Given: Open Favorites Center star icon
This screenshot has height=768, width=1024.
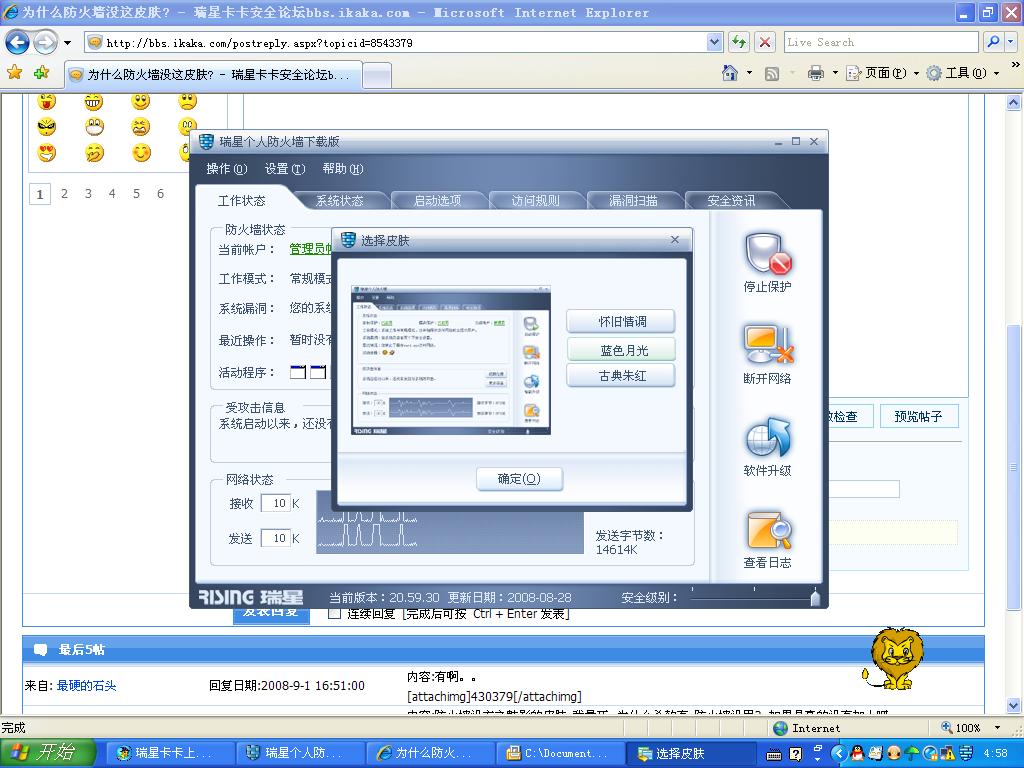Looking at the screenshot, I should click(x=14, y=72).
